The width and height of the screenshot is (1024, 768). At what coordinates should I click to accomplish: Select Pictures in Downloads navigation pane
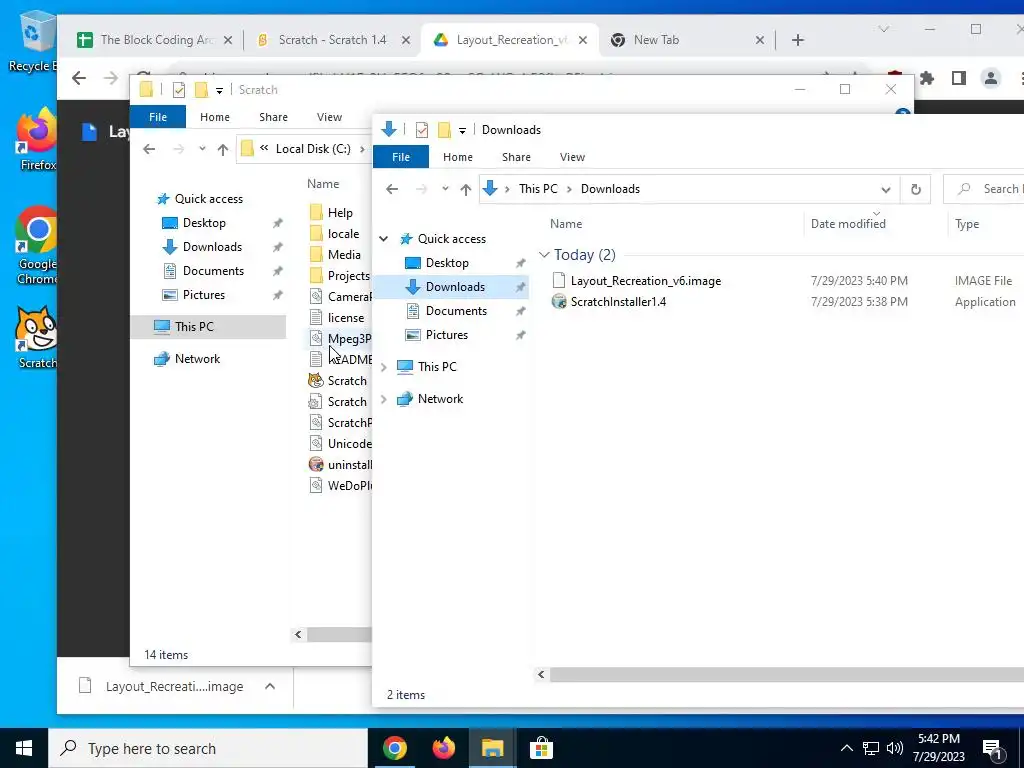click(447, 336)
